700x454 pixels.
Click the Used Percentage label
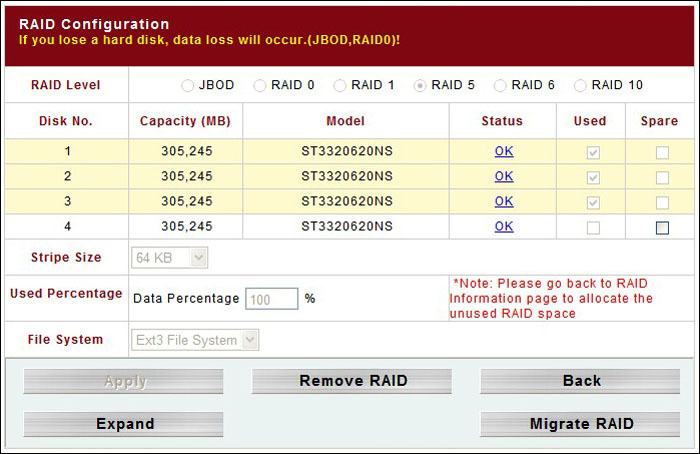[x=66, y=294]
